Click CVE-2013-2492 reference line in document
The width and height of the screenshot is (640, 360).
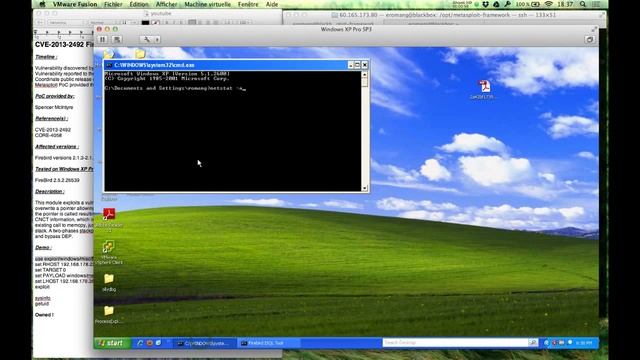(53, 130)
